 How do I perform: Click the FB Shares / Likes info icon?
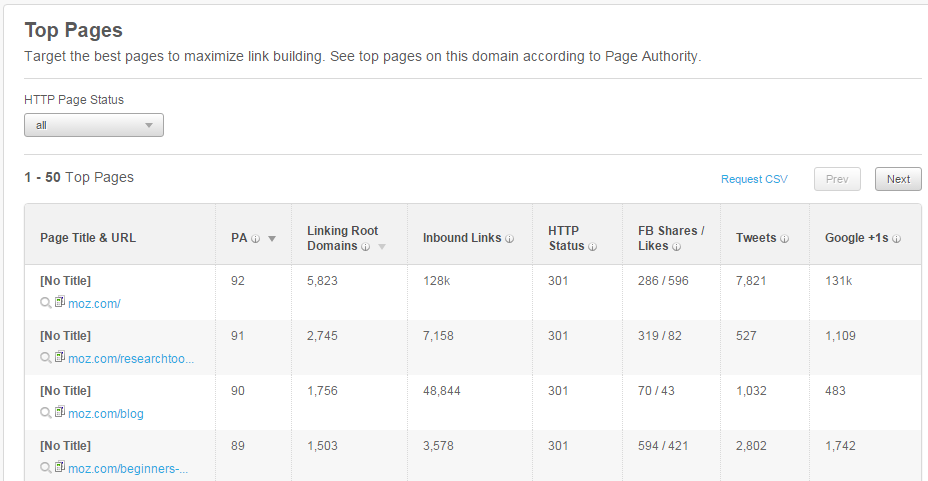(676, 247)
